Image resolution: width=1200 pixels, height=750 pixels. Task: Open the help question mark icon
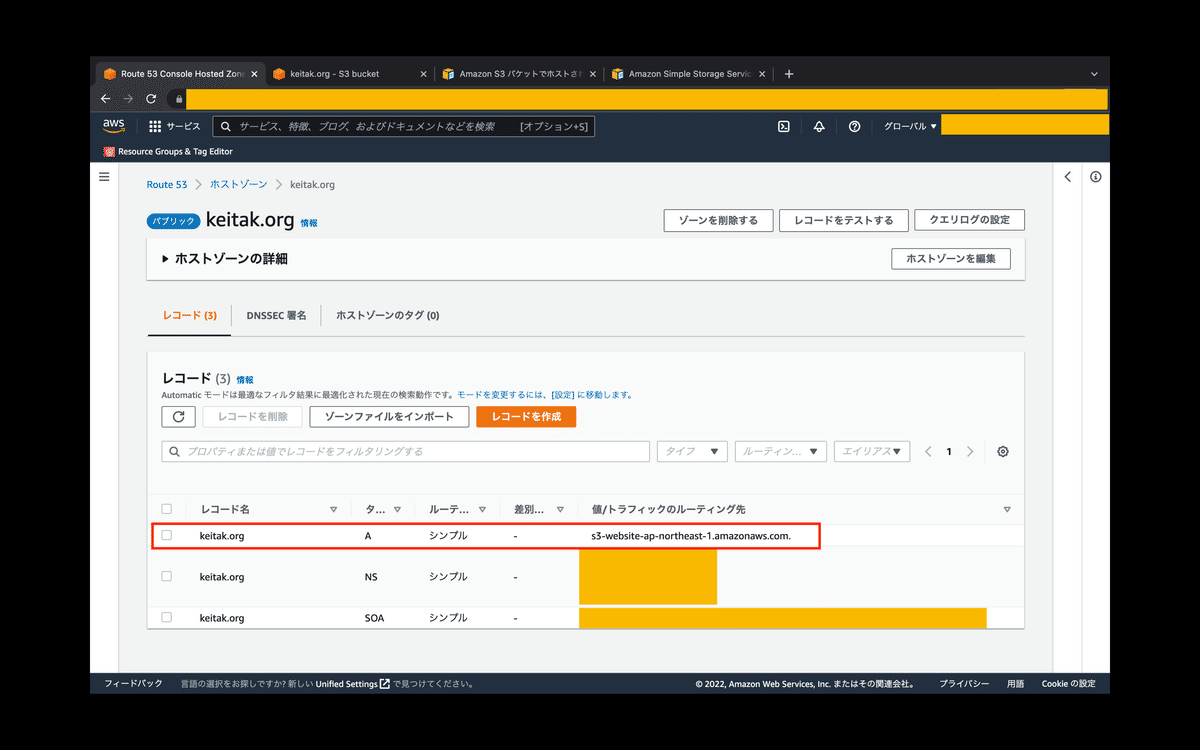coord(854,127)
